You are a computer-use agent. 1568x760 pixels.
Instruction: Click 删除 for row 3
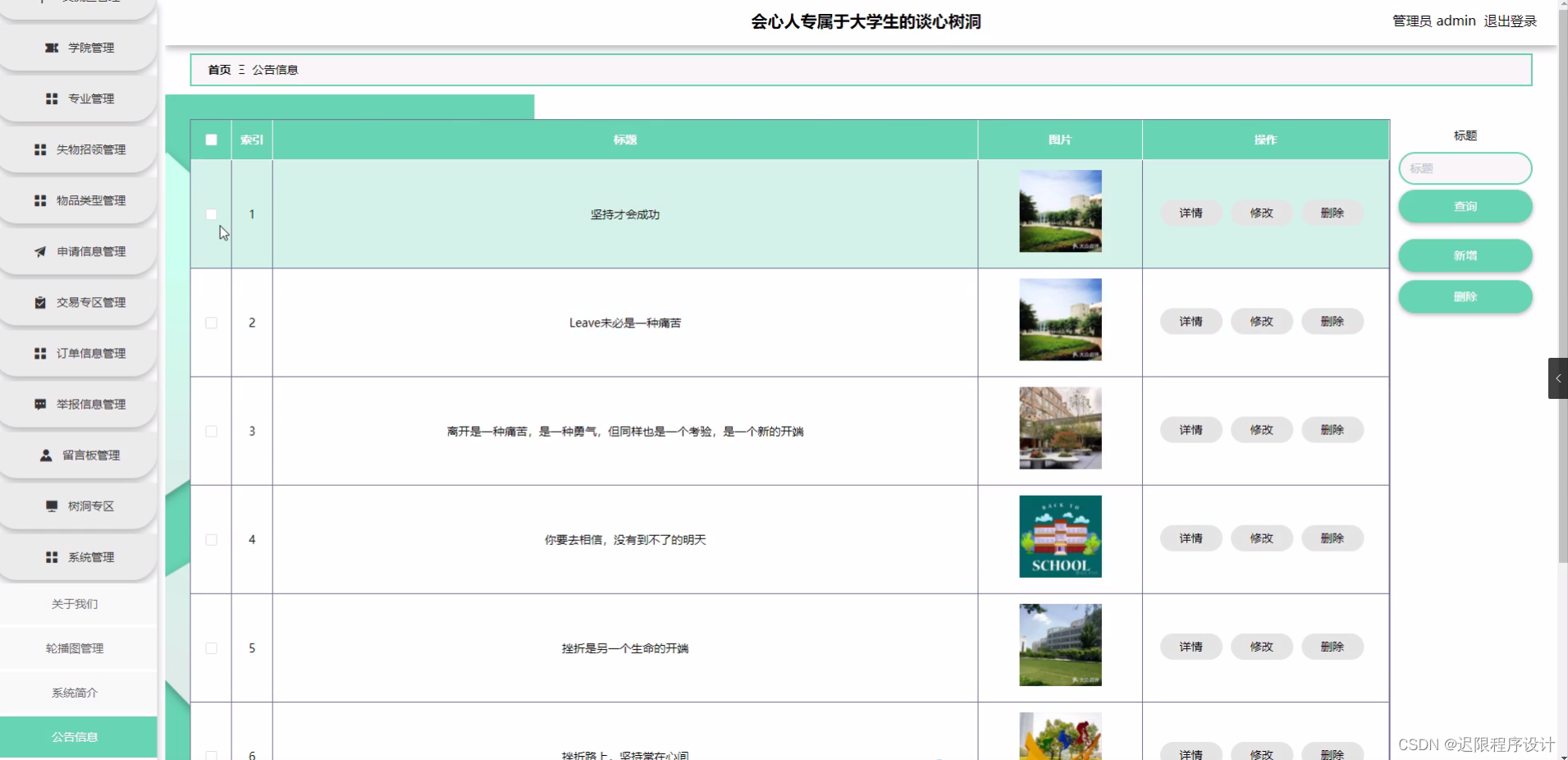(x=1332, y=429)
